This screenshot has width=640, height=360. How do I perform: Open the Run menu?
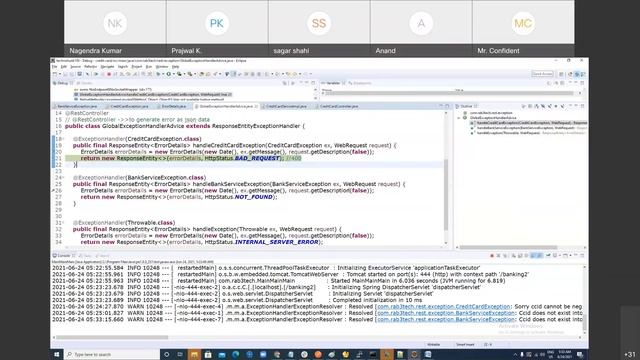coord(149,67)
